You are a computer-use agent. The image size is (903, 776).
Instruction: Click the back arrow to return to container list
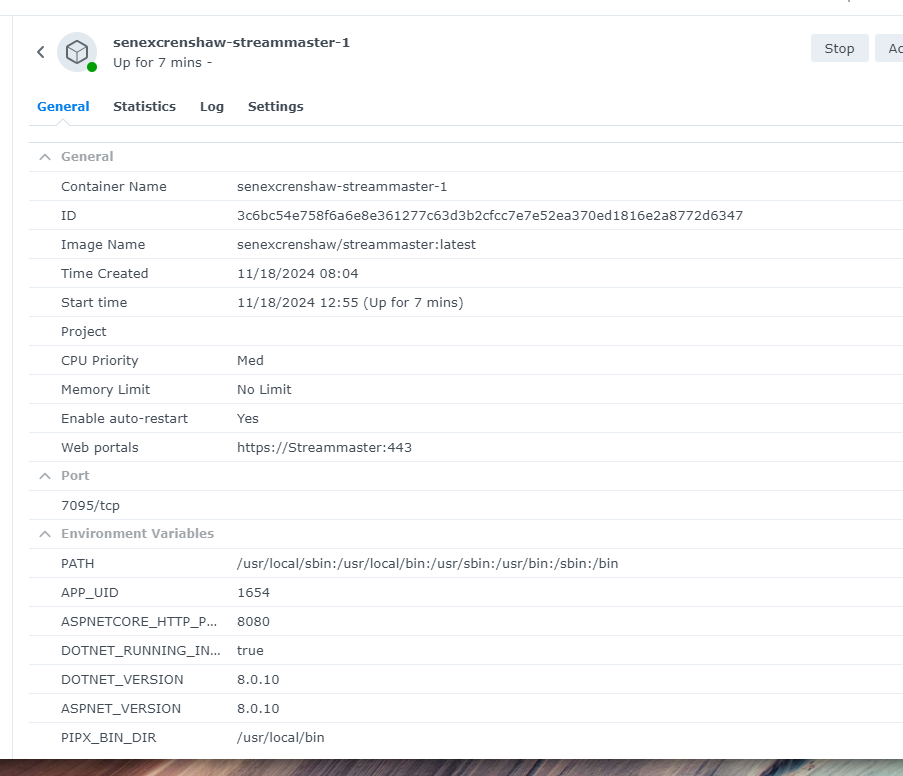click(x=40, y=51)
